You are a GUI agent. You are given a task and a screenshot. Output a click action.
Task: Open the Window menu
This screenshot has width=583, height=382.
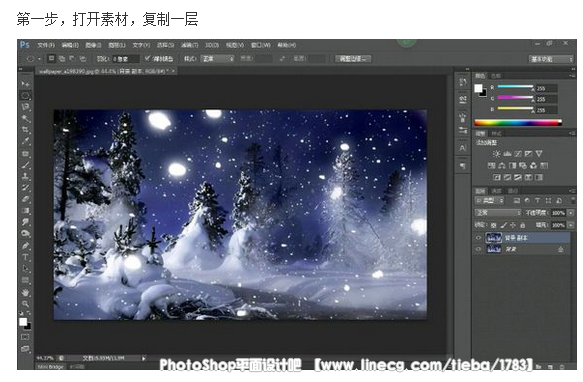coord(260,45)
